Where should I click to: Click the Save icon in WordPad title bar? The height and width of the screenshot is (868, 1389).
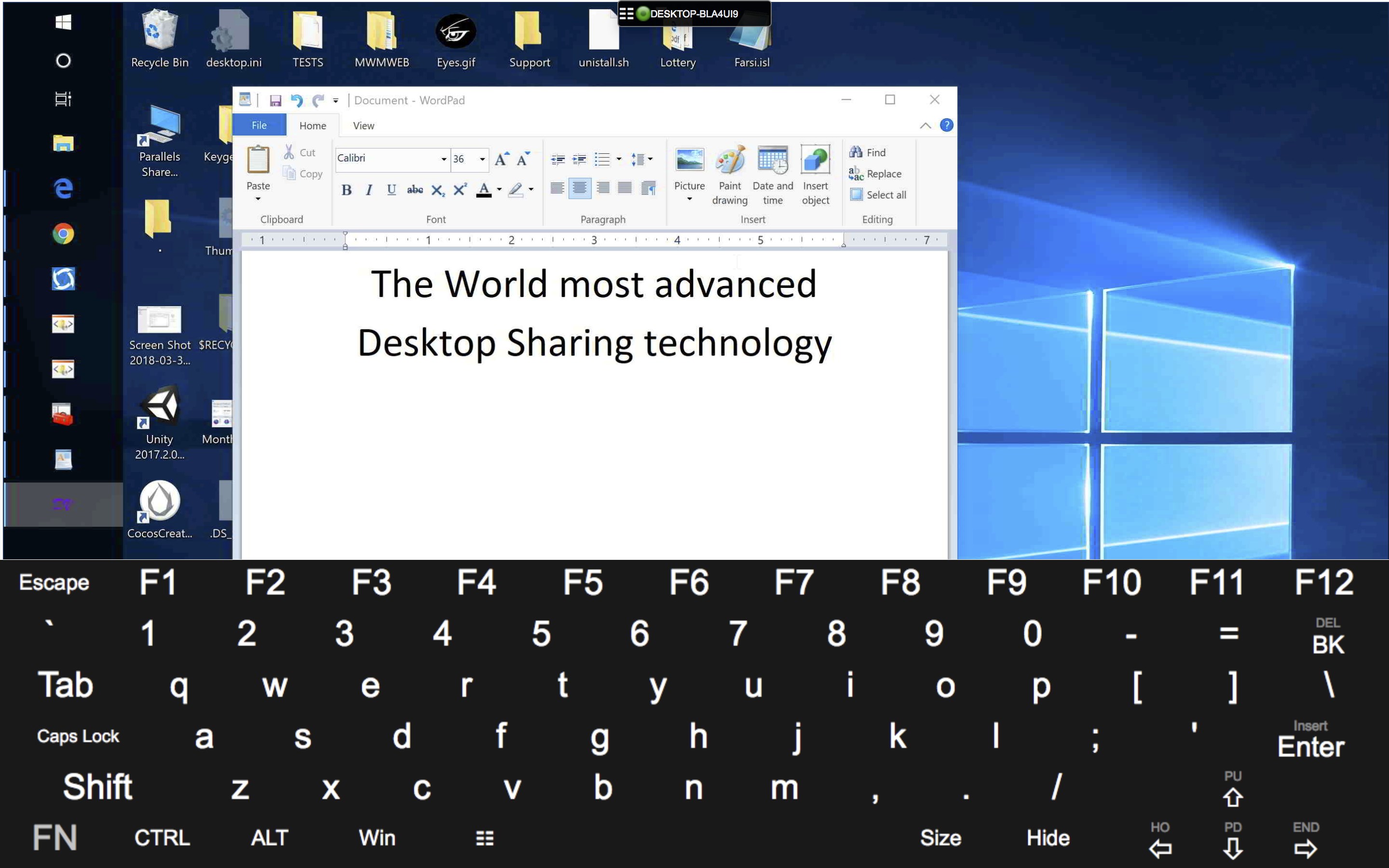[275, 100]
